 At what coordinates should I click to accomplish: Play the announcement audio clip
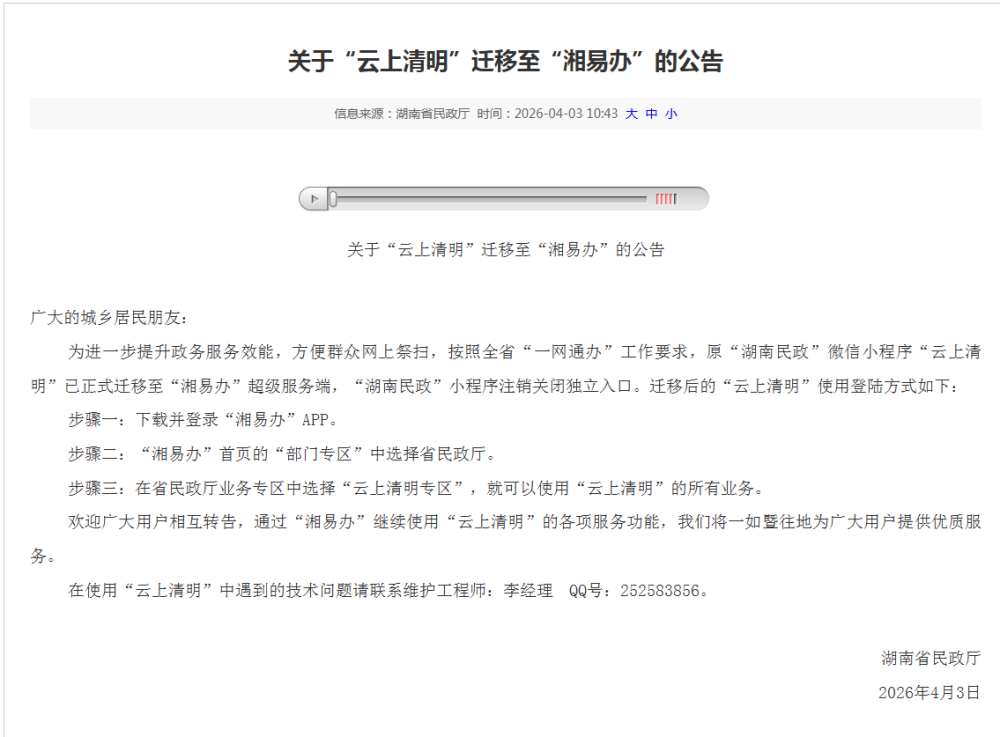coord(314,199)
